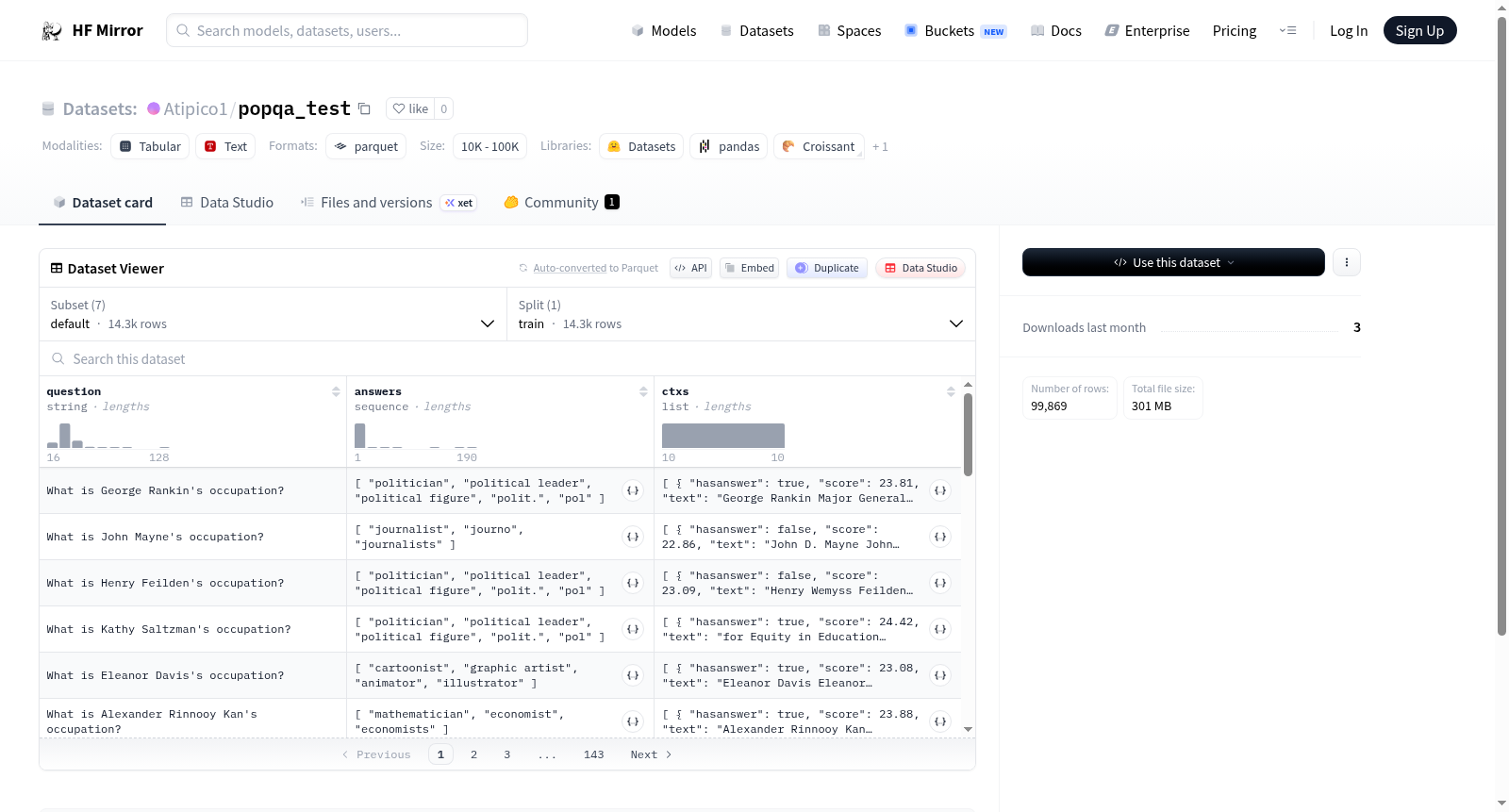Open Buckets in top navigation
Viewport: 1509px width, 812px height.
coord(955,30)
